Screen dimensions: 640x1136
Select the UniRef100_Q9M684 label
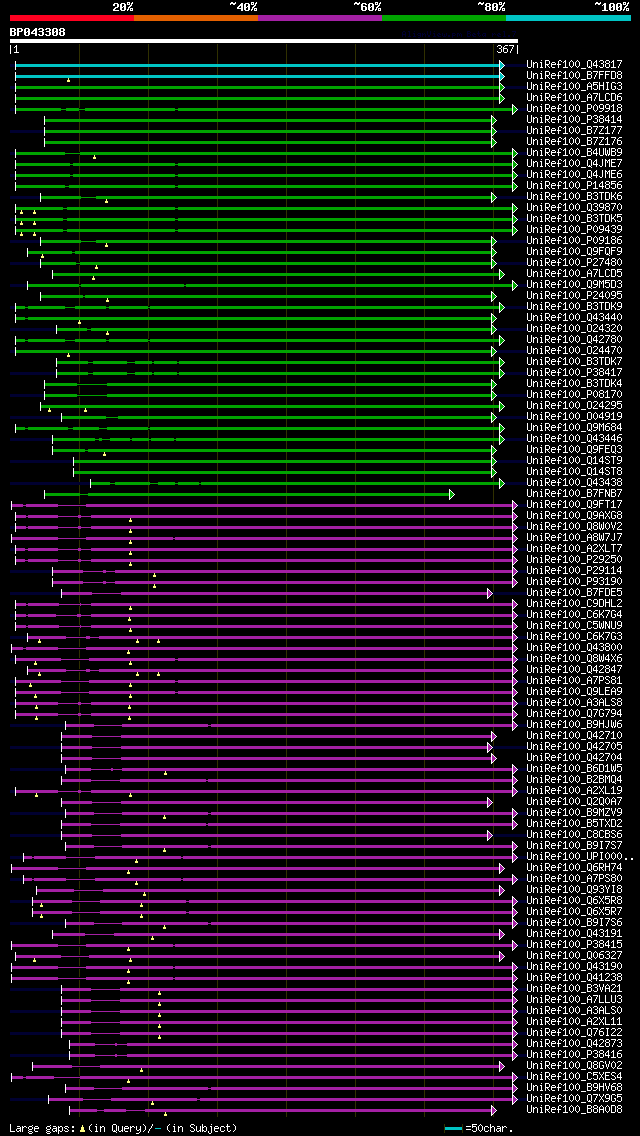574,427
